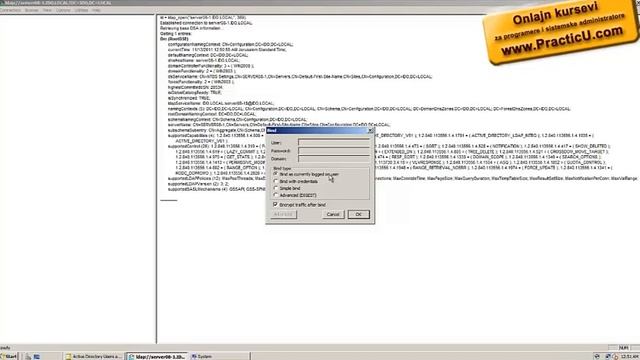Viewport: 640px width, 360px height.
Task: Click the Windows Start button
Action: (x=9, y=356)
